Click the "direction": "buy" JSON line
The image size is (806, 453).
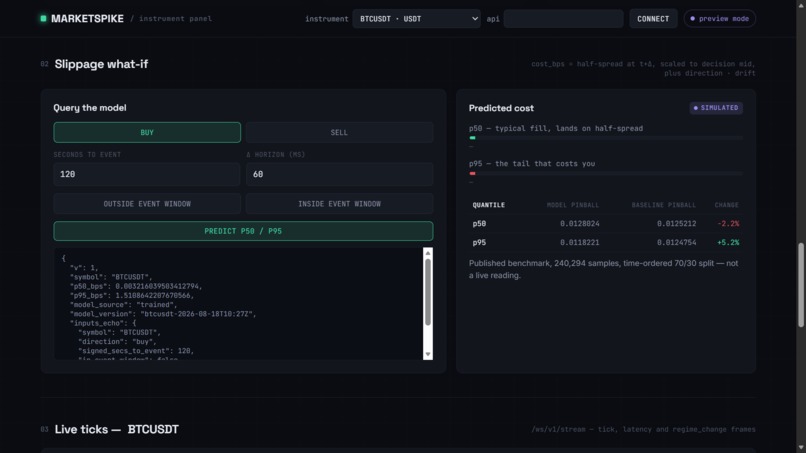tap(117, 342)
